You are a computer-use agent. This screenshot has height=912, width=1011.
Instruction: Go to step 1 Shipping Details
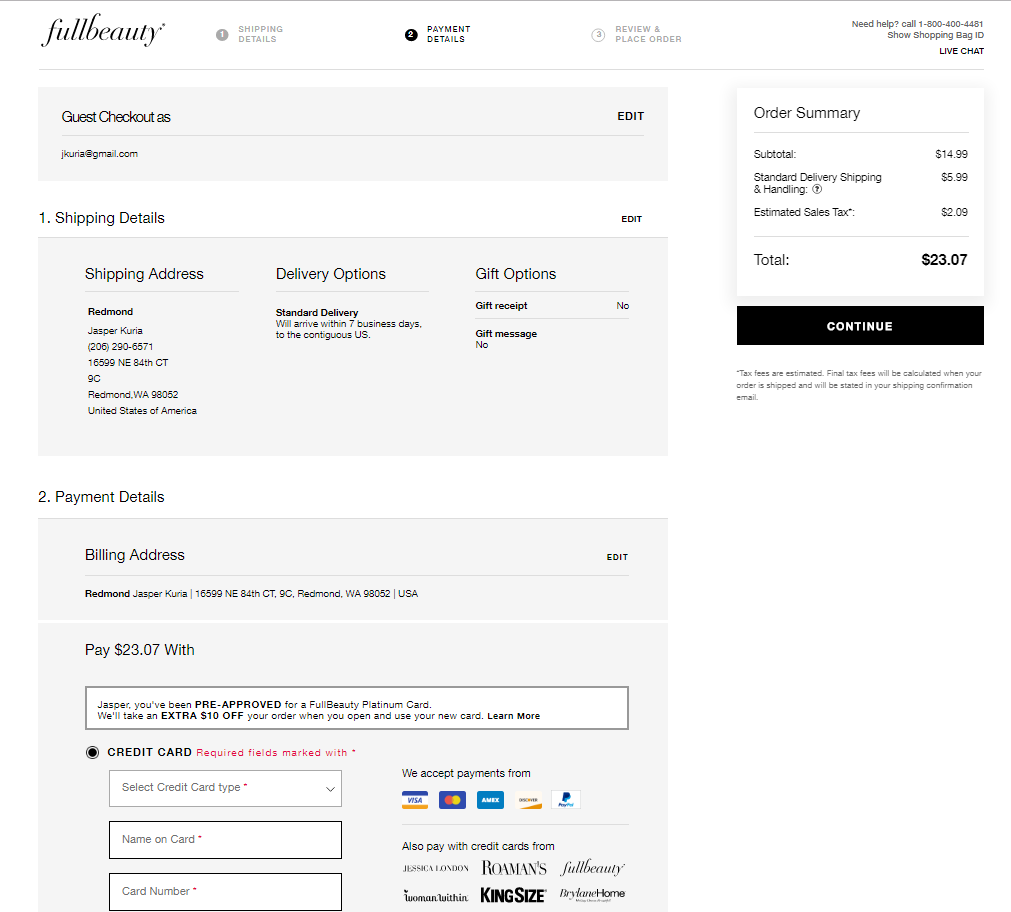click(x=250, y=34)
